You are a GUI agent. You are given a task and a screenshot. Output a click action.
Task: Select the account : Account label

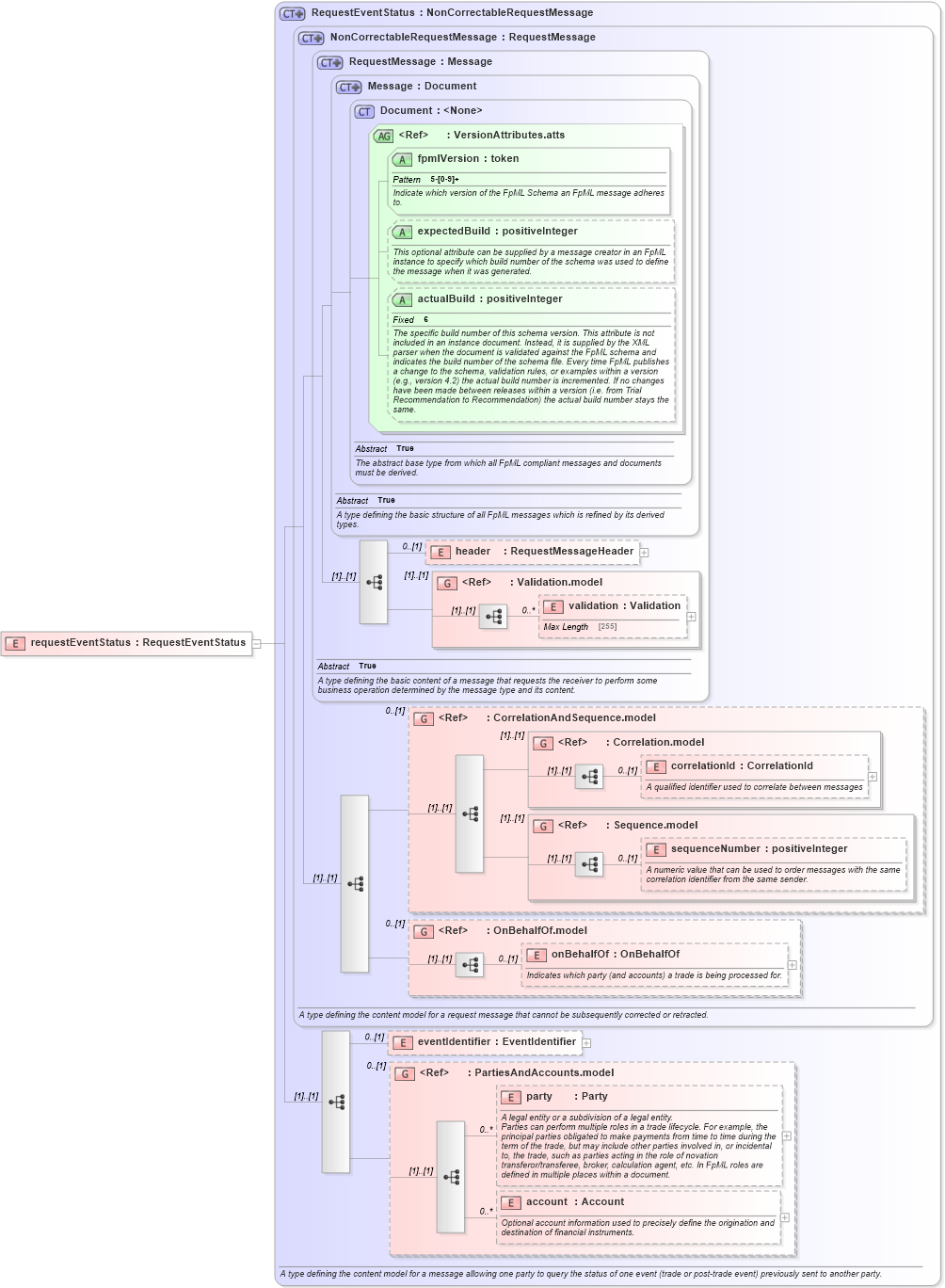pyautogui.click(x=575, y=1202)
